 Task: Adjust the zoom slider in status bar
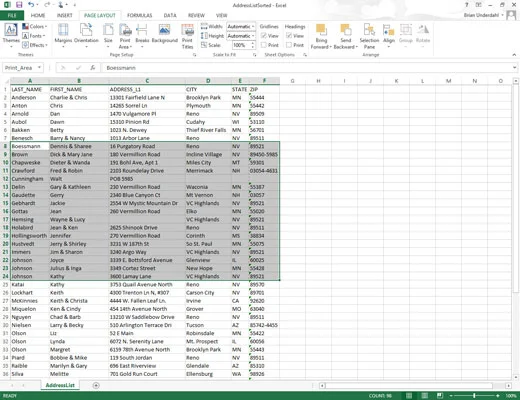click(474, 396)
